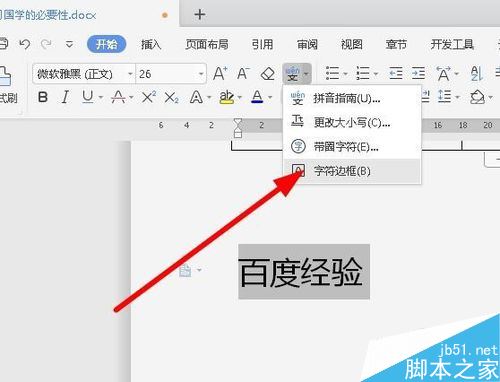
Task: Select 带圈字符(E)... menu item
Action: tap(352, 146)
